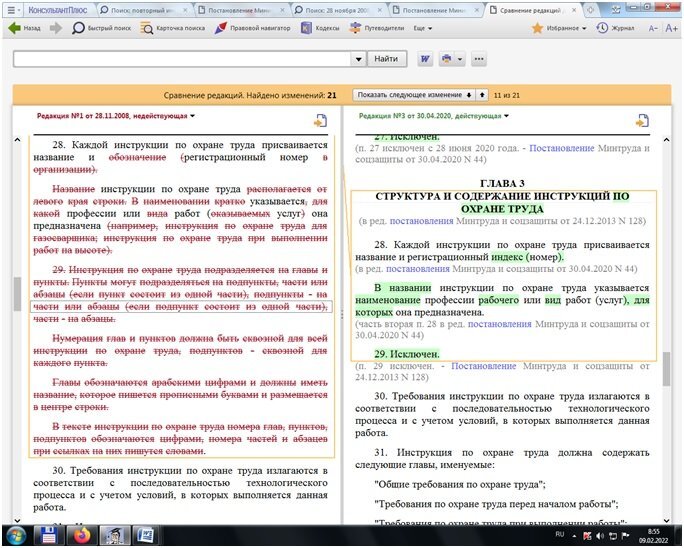Switch to first Постановление Мин... tab

click(239, 10)
